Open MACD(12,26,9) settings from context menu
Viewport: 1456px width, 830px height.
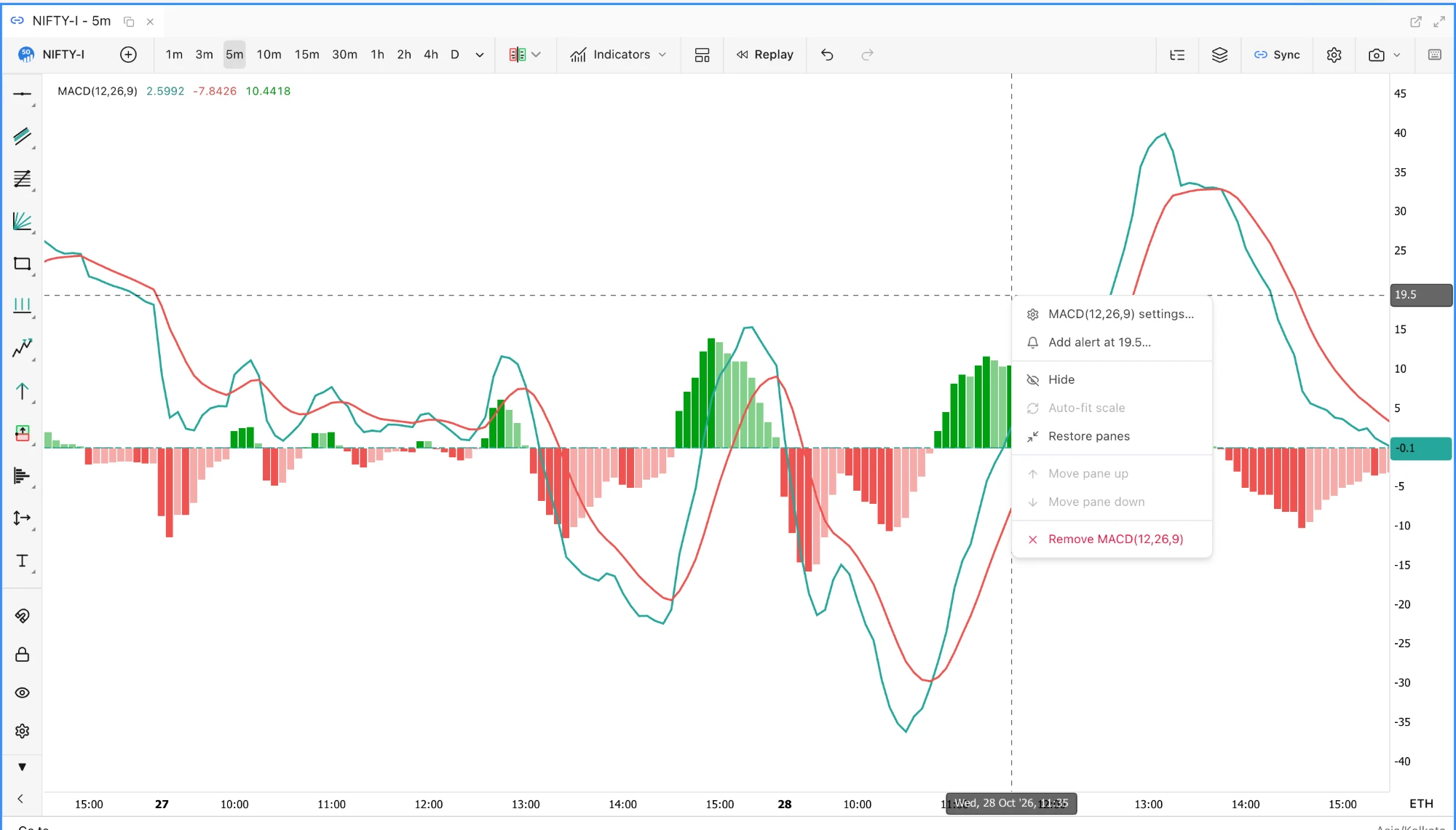tap(1112, 314)
